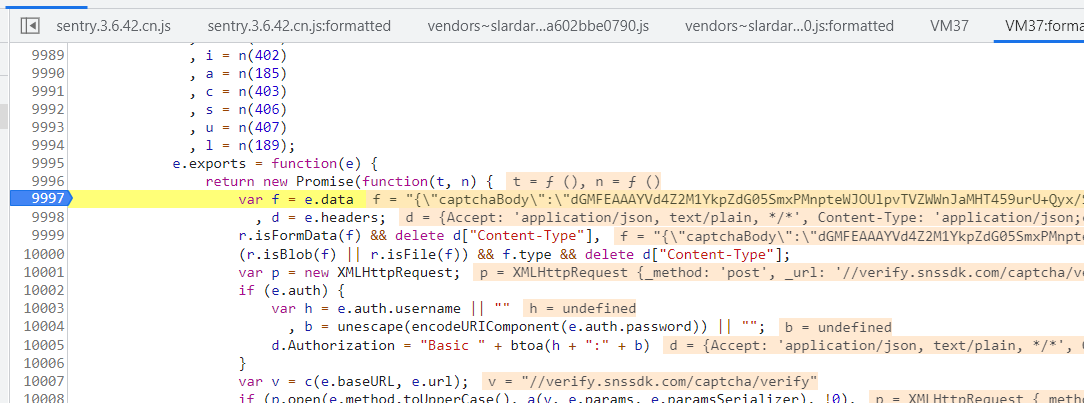Open the vendors~slardar...a602bbe0790.js tab

click(x=539, y=26)
